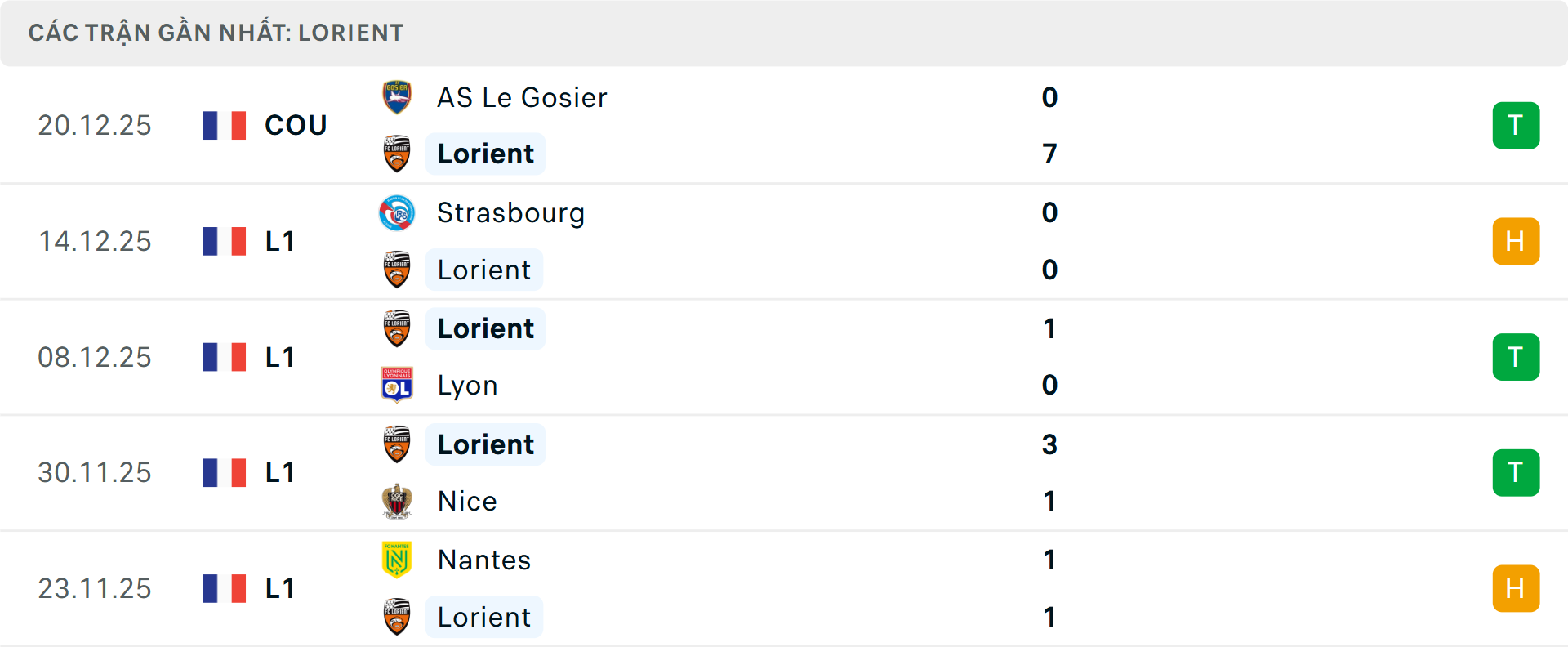Click the green T badge for the Lyon match
This screenshot has width=1568, height=647.
pos(1516,357)
